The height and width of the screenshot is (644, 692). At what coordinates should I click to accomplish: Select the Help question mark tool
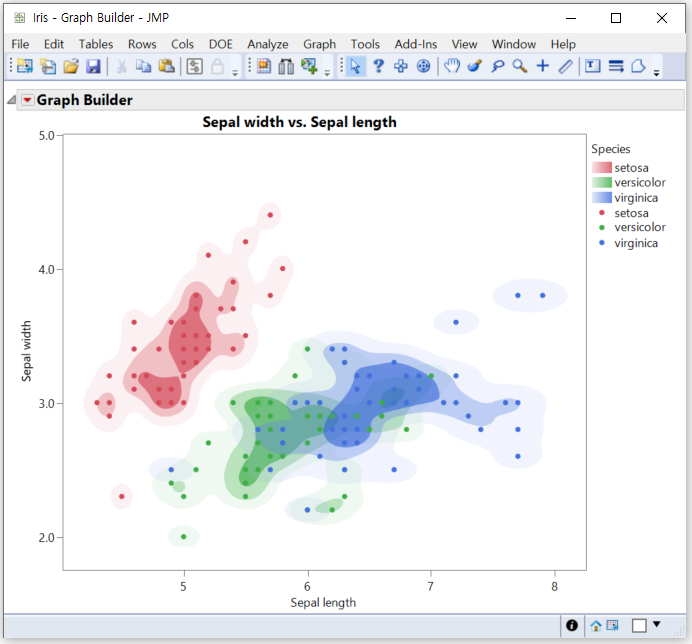[378, 66]
